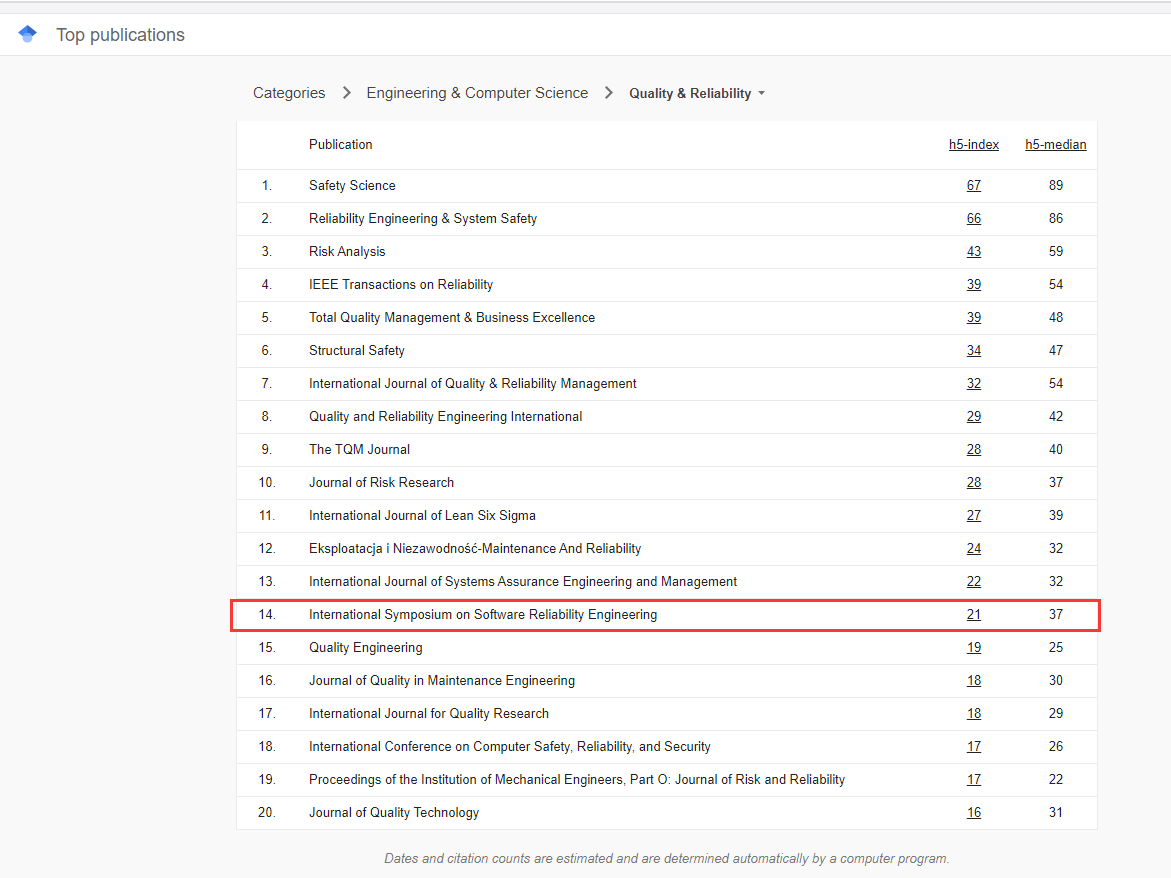Click Journal of Quality in Maintenance Engineering h5-median 30
Image resolution: width=1171 pixels, height=878 pixels.
(1055, 680)
